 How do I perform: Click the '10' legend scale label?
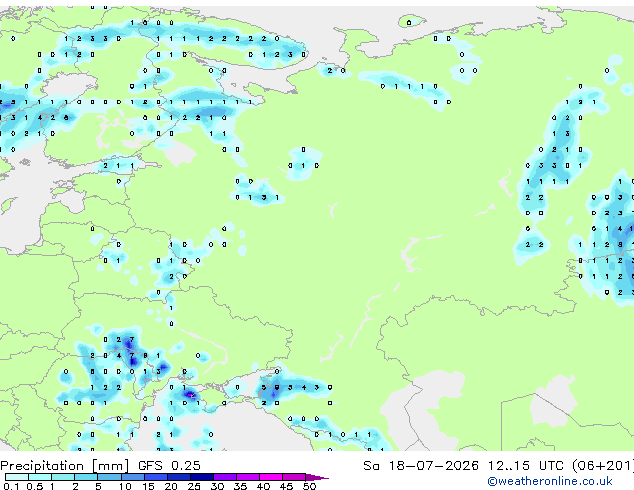125,486
